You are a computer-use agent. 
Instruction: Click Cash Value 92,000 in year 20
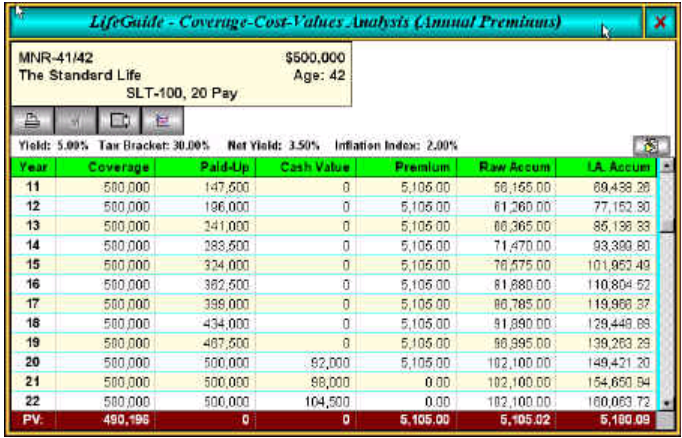point(331,362)
